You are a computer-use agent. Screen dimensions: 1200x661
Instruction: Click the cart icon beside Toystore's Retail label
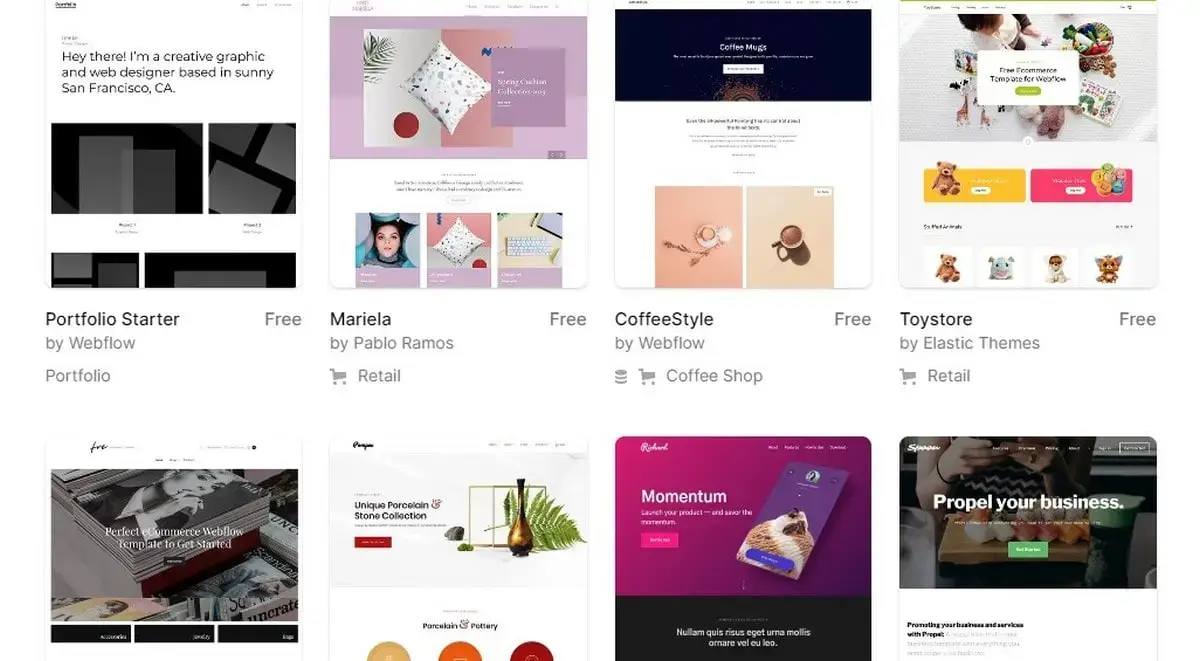coord(908,376)
